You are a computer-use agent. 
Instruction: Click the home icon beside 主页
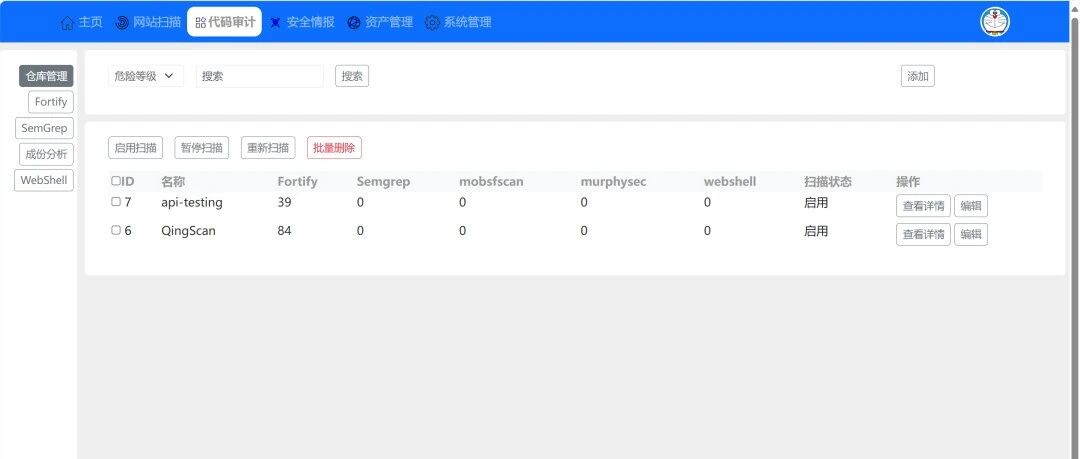click(67, 22)
